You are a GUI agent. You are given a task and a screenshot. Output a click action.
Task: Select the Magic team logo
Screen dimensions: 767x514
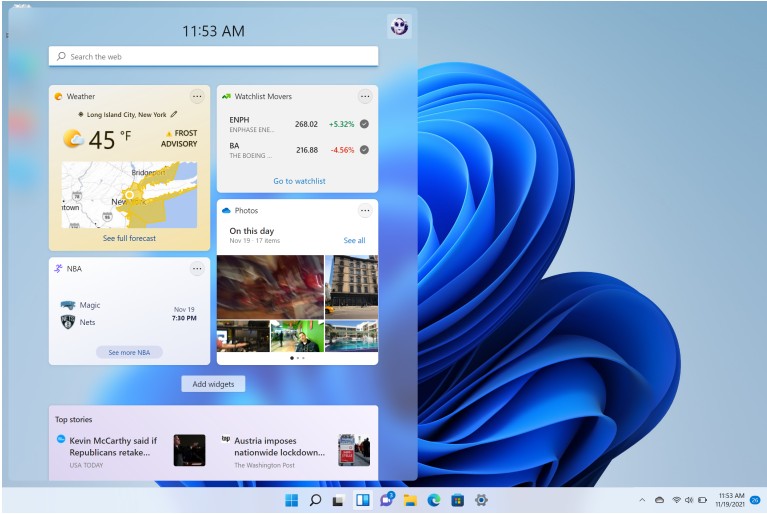[x=68, y=305]
